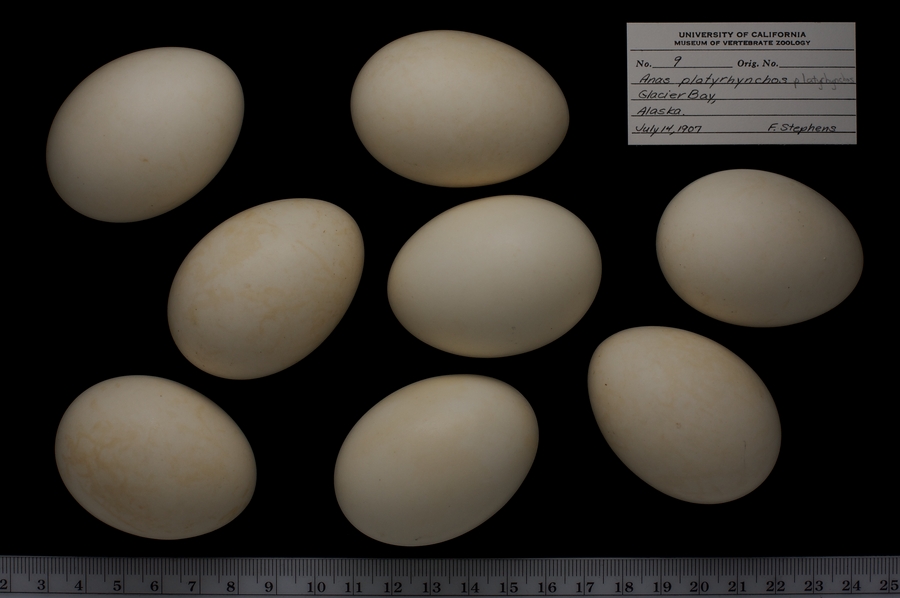
Task: Select the locality text "Glacier Bay,"
Action: (x=677, y=96)
